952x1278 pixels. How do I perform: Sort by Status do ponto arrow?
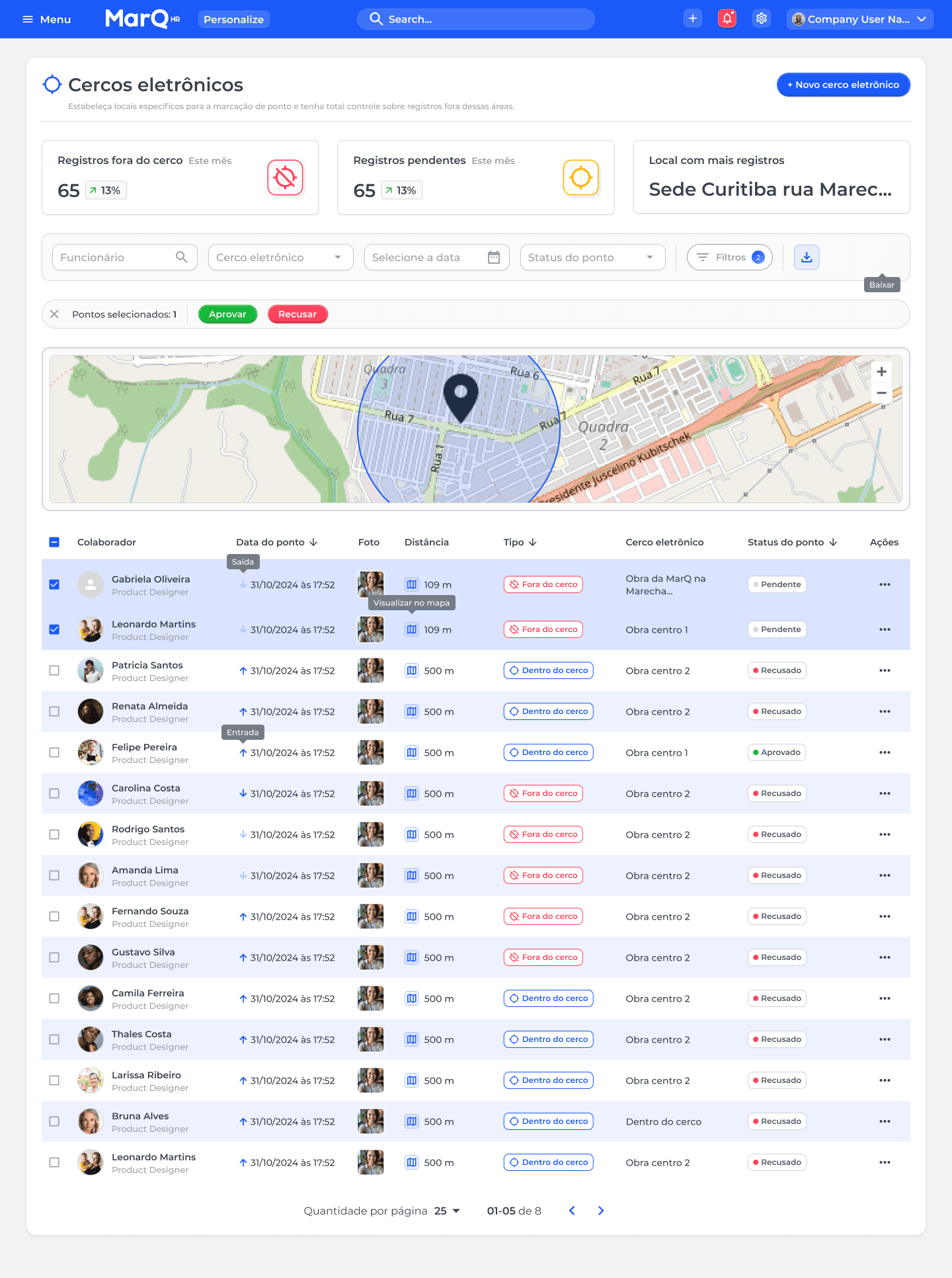point(833,542)
